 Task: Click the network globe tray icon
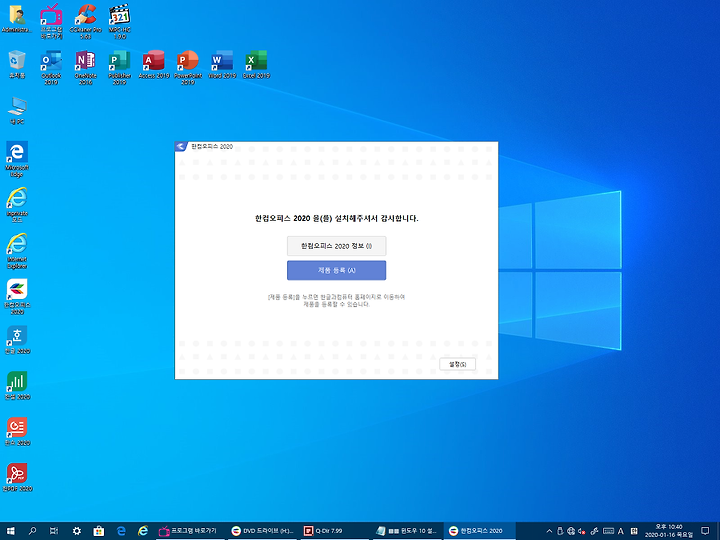pos(571,531)
